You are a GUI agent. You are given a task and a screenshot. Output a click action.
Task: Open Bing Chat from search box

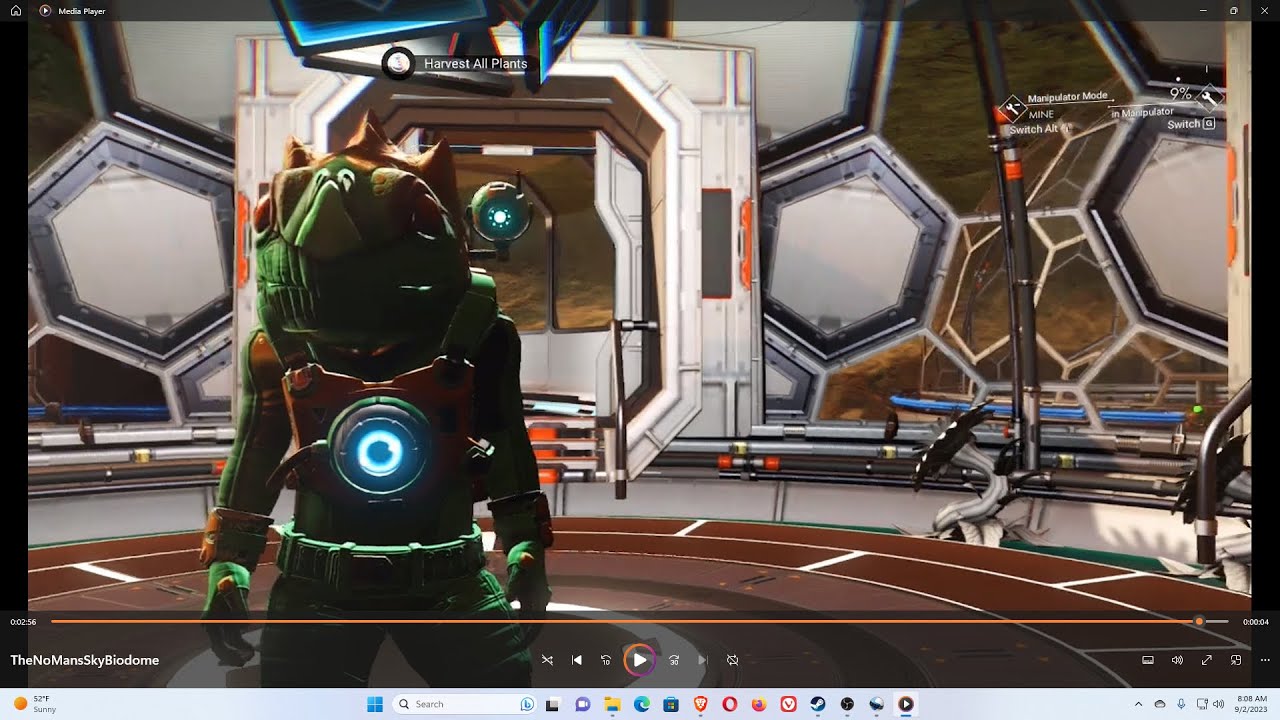point(526,704)
